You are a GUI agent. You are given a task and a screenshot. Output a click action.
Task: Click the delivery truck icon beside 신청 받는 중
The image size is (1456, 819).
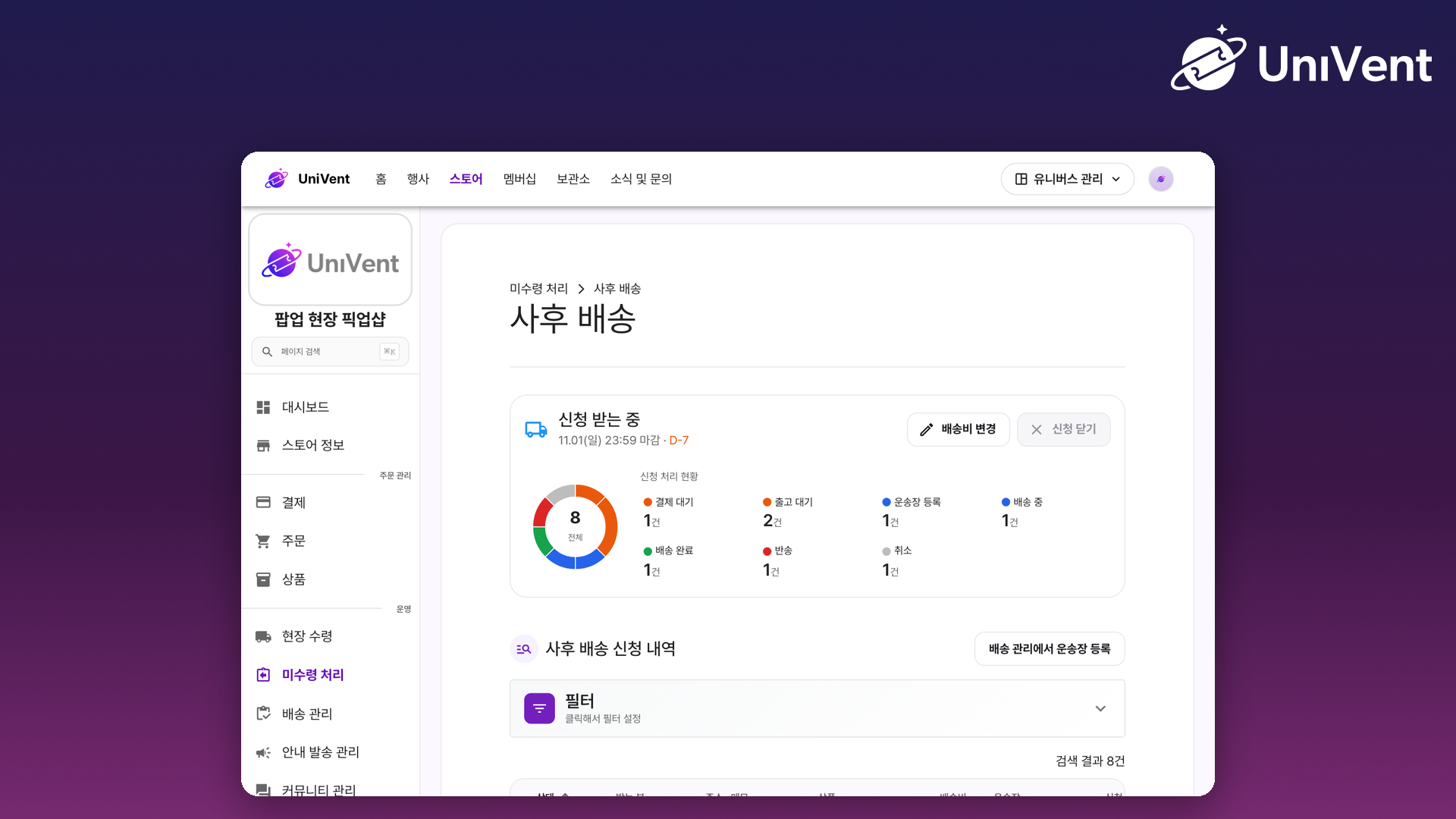(x=536, y=429)
